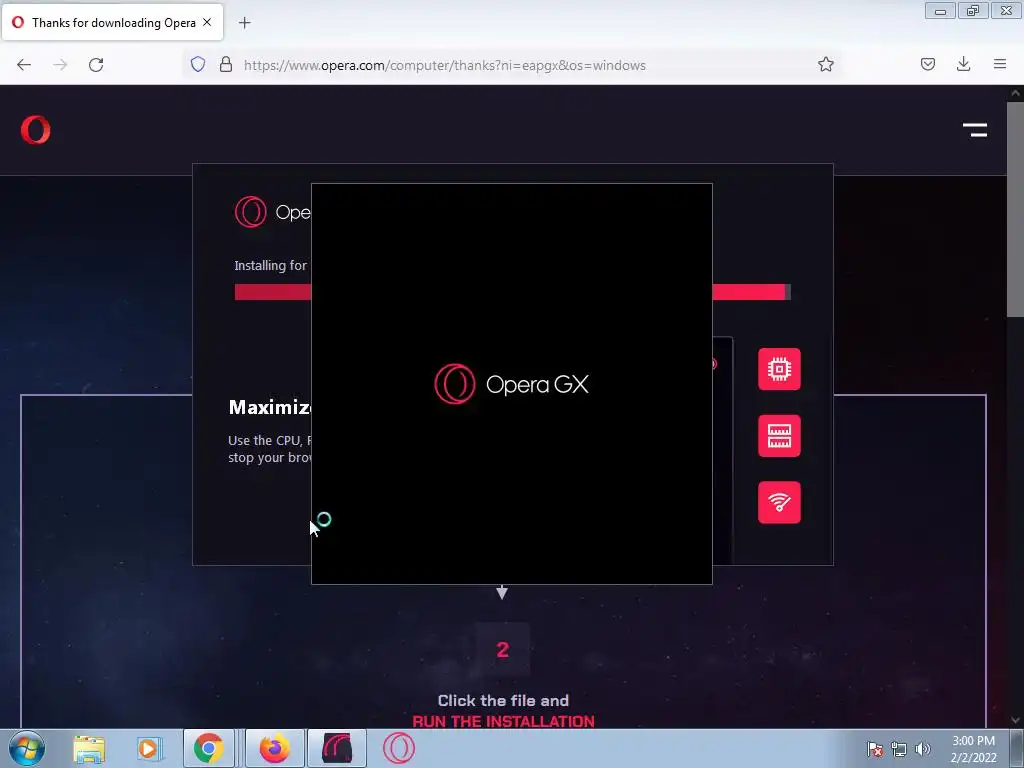Open the Windows Start menu
This screenshot has width=1024, height=768.
pos(27,748)
